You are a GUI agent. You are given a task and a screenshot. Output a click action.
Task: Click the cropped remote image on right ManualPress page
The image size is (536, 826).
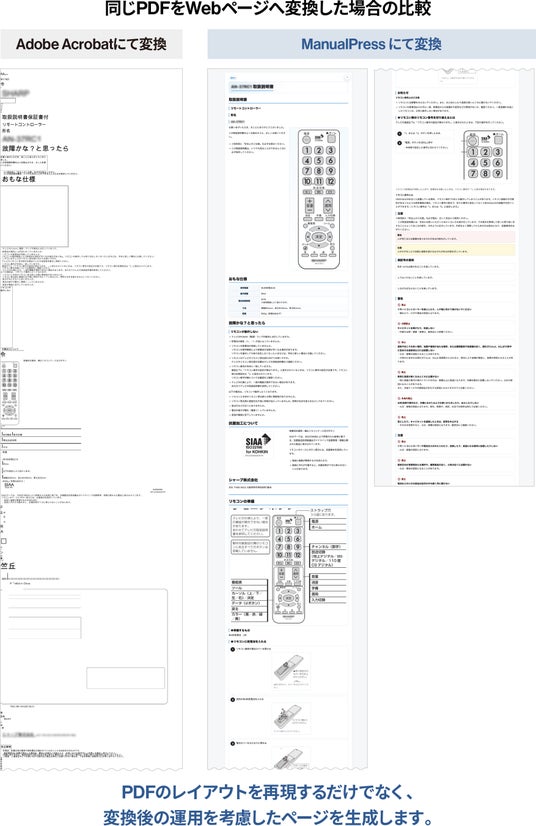(x=485, y=155)
